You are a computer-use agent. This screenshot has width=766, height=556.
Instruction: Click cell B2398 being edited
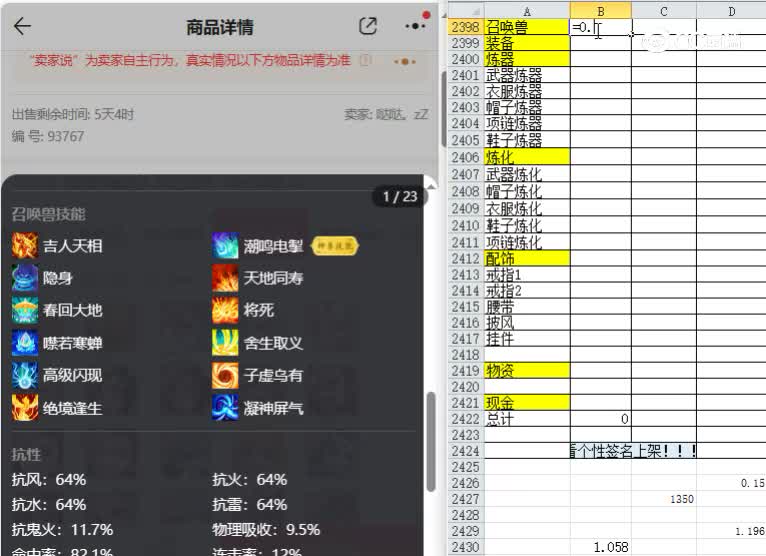point(601,27)
